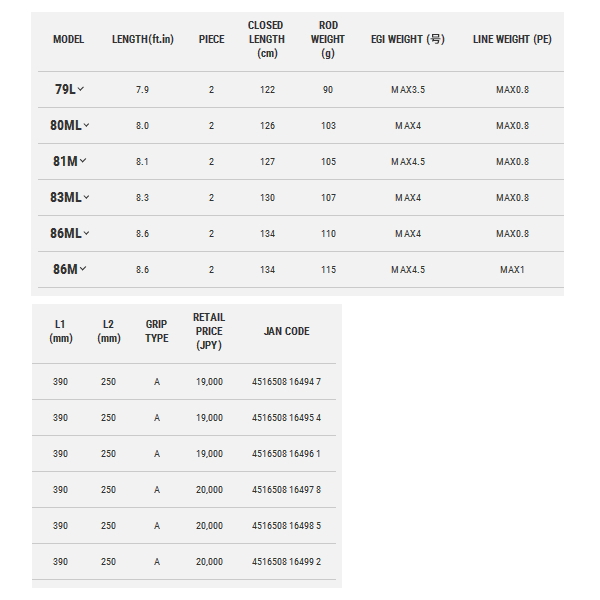Select the ROD WEIGHT (g) header

coord(328,39)
